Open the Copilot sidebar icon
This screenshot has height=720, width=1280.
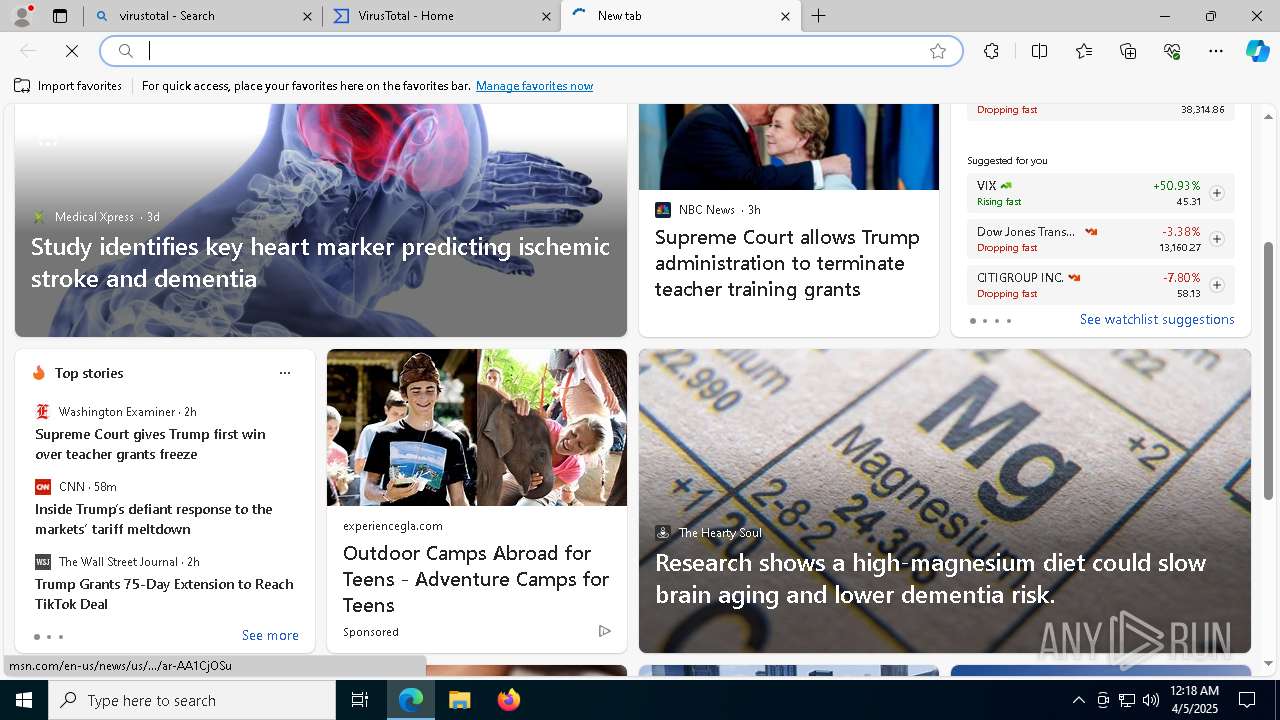click(x=1257, y=51)
